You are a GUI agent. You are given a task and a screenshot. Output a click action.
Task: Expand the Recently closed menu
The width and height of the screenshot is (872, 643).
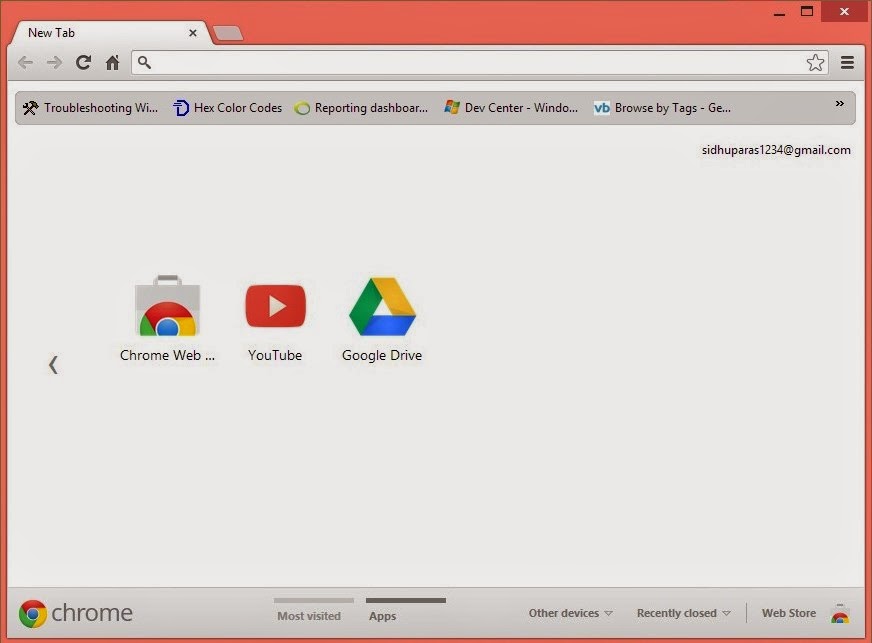click(x=683, y=613)
